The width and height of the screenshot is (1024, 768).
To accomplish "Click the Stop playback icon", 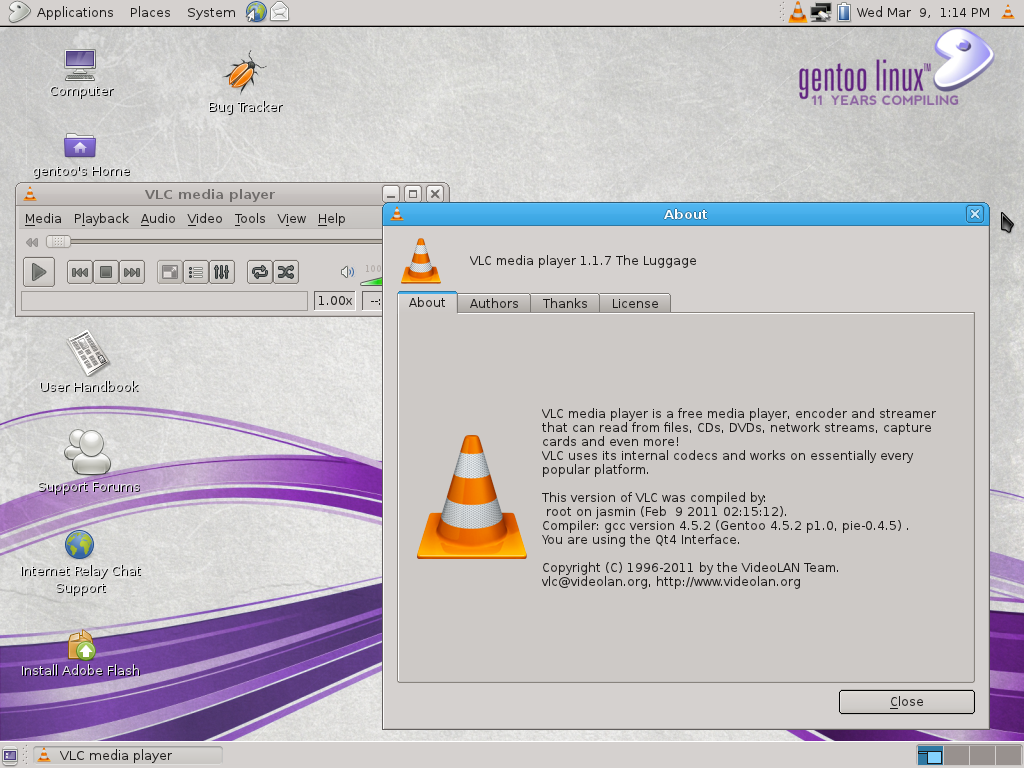I will pos(104,271).
